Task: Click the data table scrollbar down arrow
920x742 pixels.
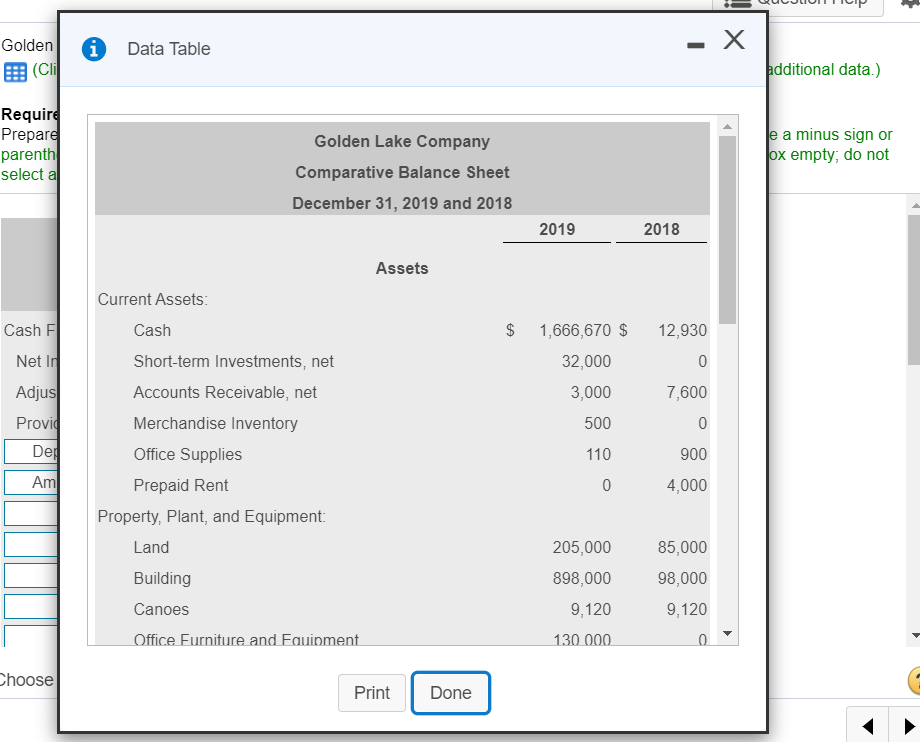Action: [728, 633]
